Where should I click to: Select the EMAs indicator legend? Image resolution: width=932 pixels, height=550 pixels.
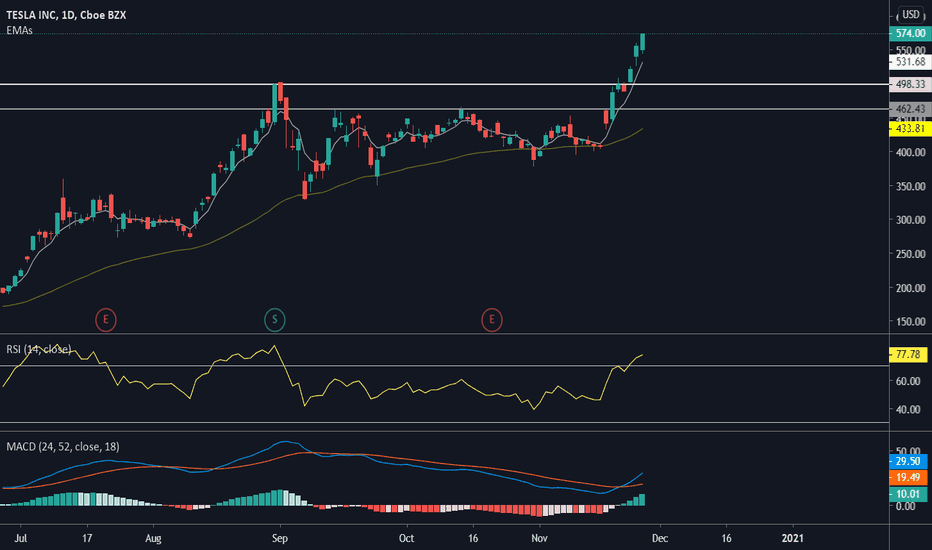(x=19, y=30)
